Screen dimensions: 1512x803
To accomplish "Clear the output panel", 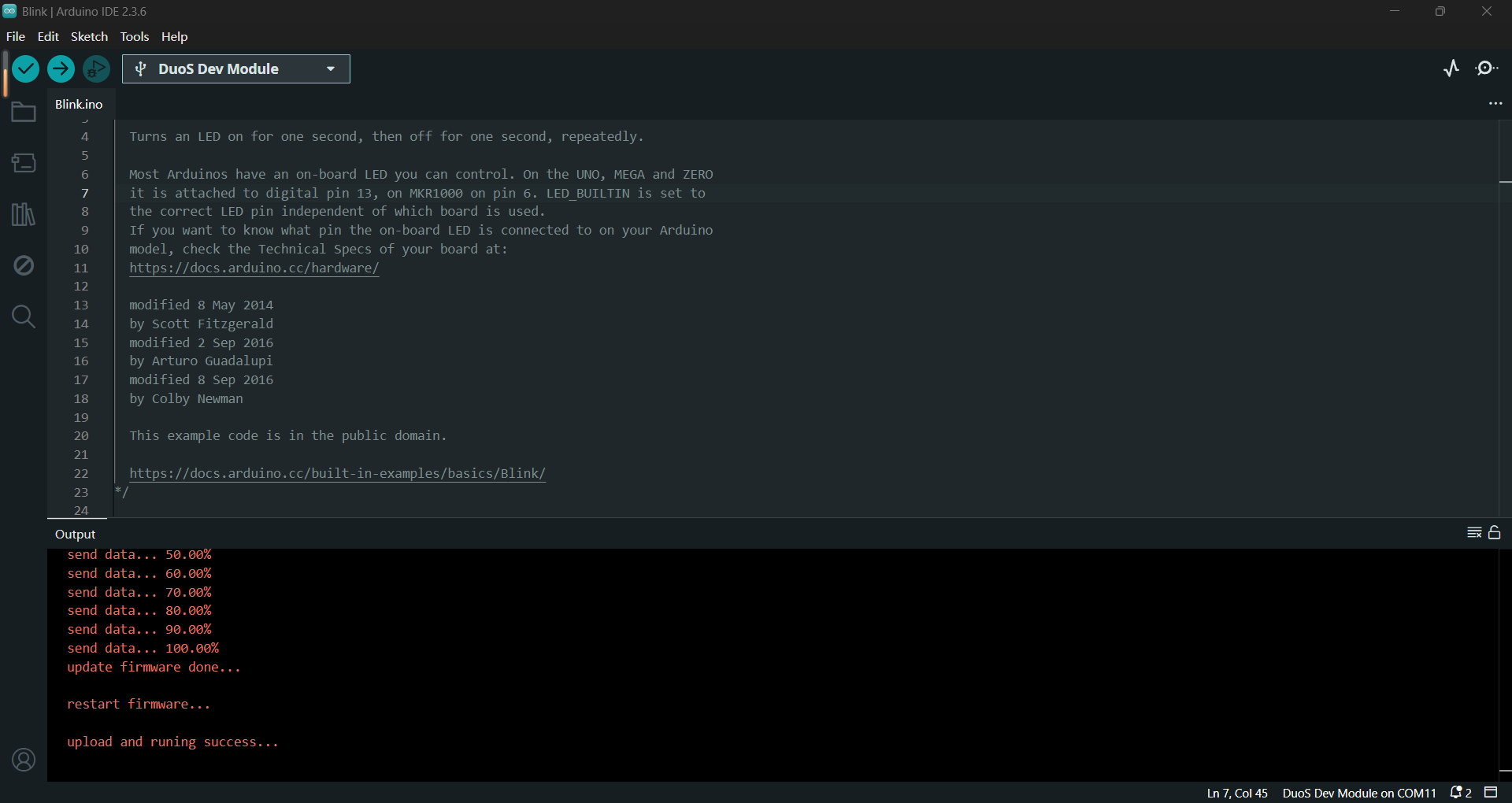I will point(1474,533).
